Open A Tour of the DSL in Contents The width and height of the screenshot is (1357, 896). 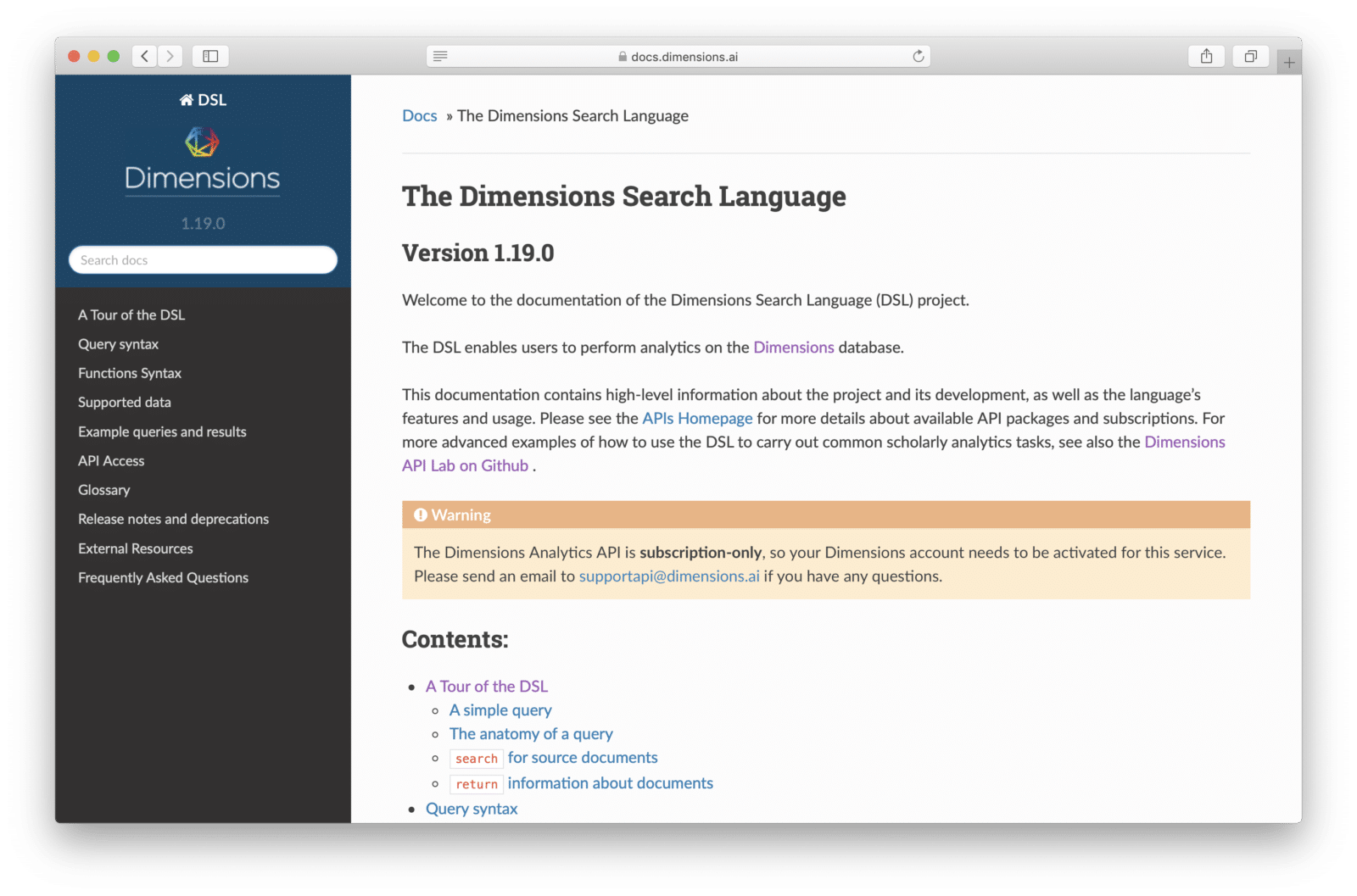pos(486,686)
